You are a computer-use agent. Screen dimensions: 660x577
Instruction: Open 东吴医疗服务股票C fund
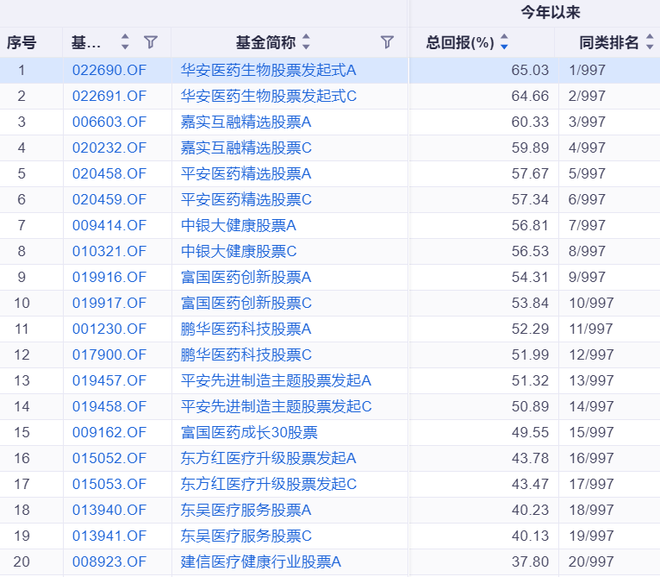pos(246,536)
